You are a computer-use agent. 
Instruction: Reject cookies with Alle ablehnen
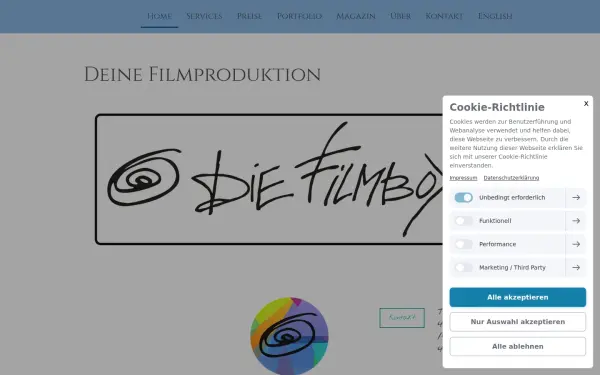click(x=517, y=346)
